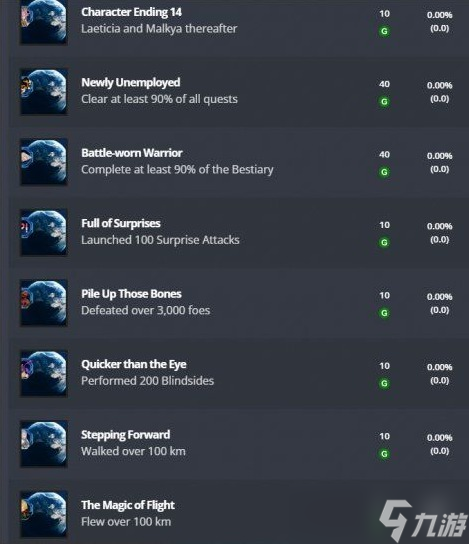This screenshot has width=469, height=544.
Task: Select the Battle-worn Warrior title text
Action: tap(132, 153)
